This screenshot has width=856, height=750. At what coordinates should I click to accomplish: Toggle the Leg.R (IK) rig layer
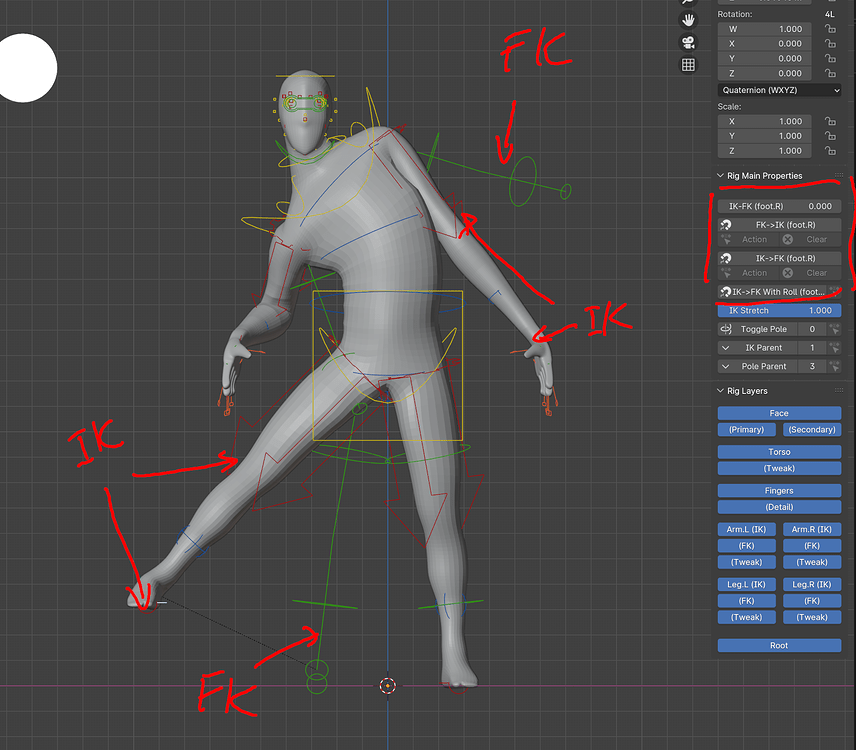click(812, 585)
